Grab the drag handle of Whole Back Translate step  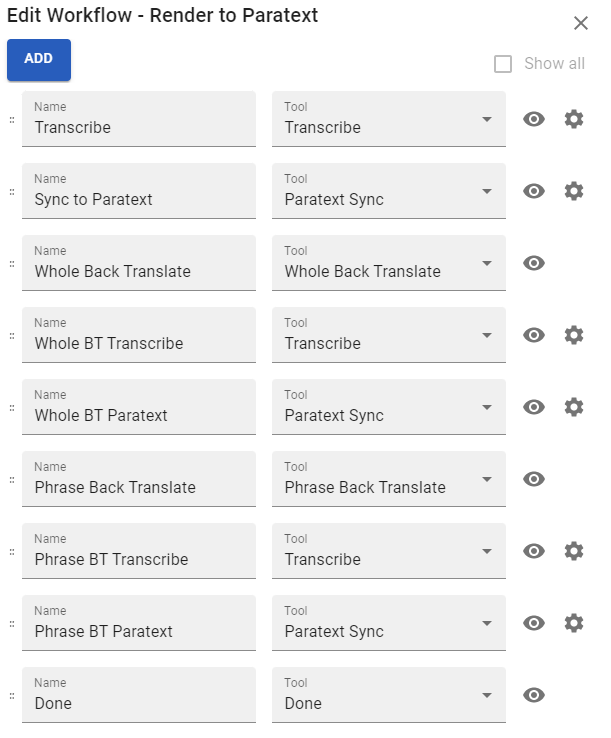(x=12, y=264)
